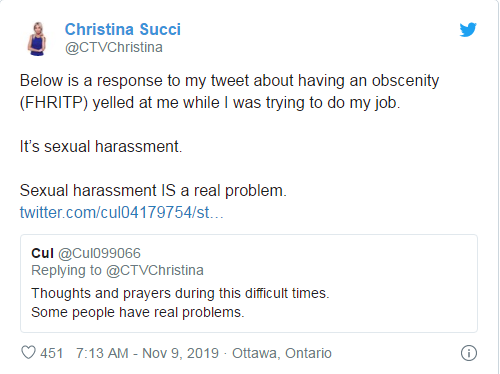Image resolution: width=500 pixels, height=374 pixels.
Task: Click the 'Thoughts and prayers' quoted line
Action: click(180, 294)
